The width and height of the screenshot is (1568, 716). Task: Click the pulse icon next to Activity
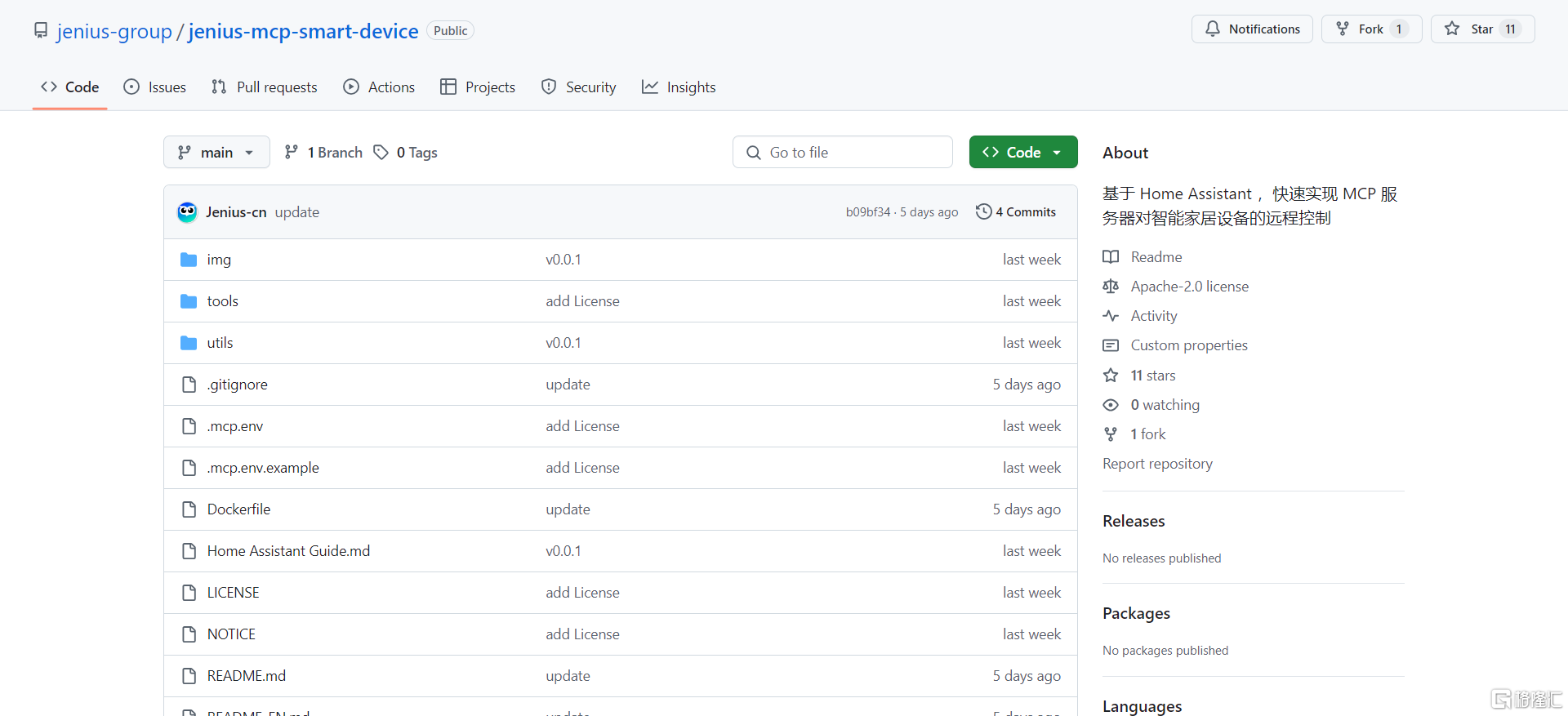tap(1111, 316)
